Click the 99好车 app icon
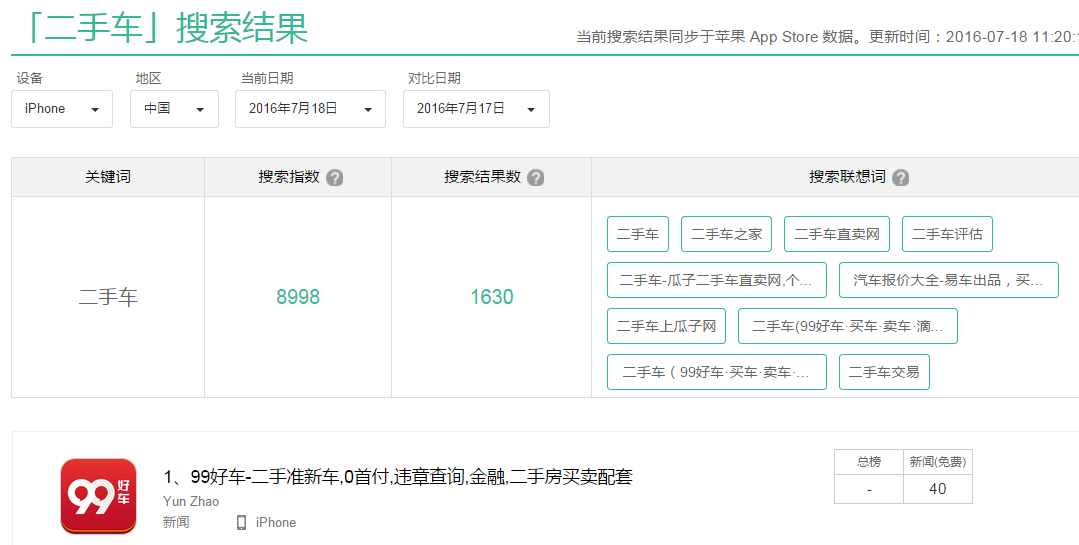 (x=98, y=496)
